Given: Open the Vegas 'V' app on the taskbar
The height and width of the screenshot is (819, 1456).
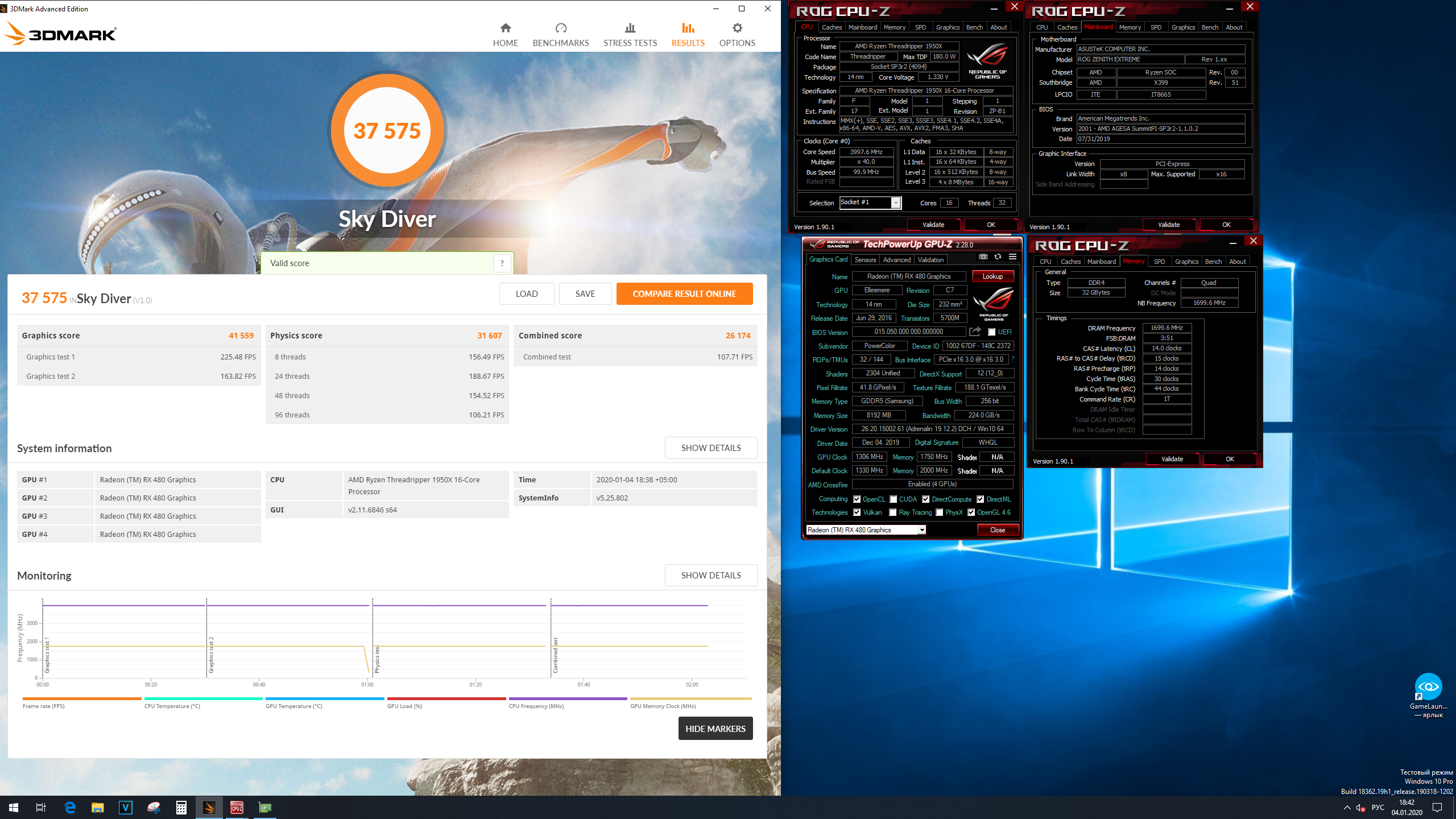Looking at the screenshot, I should tap(126, 808).
